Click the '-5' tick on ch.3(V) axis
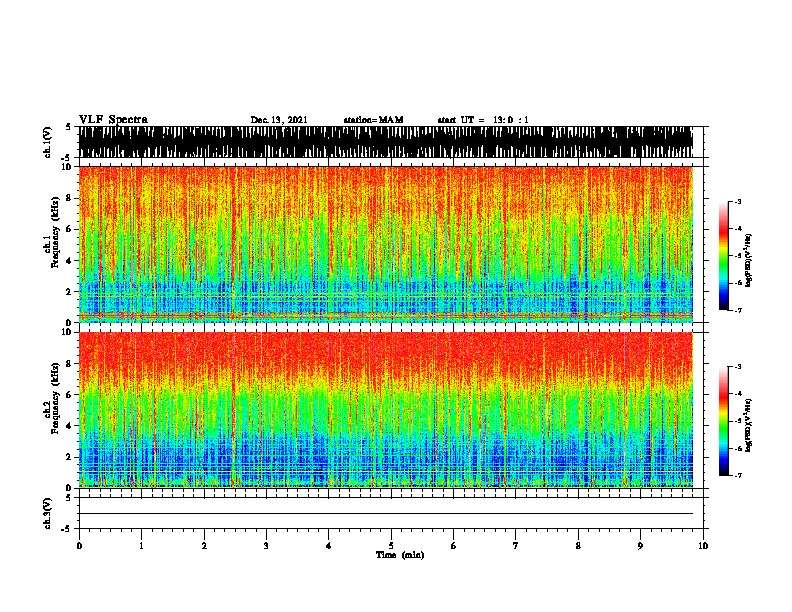This screenshot has width=792, height=612. (x=68, y=529)
